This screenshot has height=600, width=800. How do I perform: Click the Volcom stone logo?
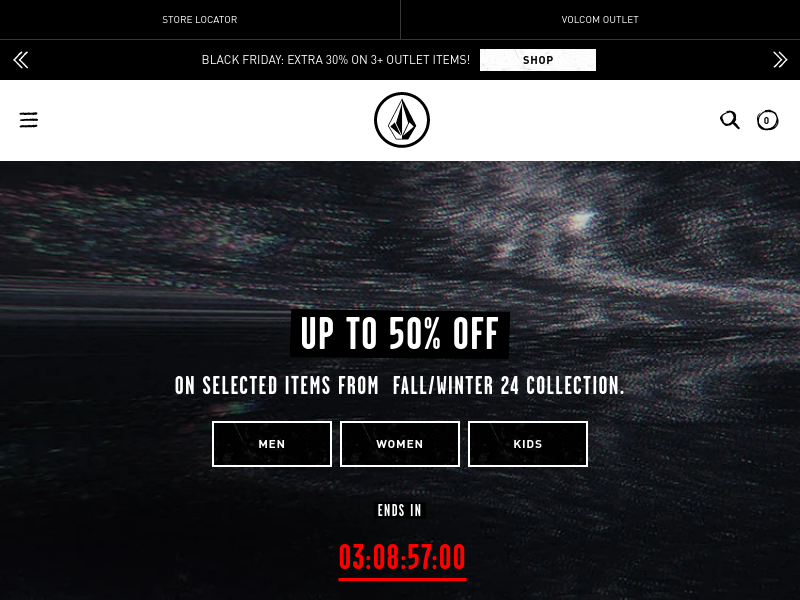point(402,120)
